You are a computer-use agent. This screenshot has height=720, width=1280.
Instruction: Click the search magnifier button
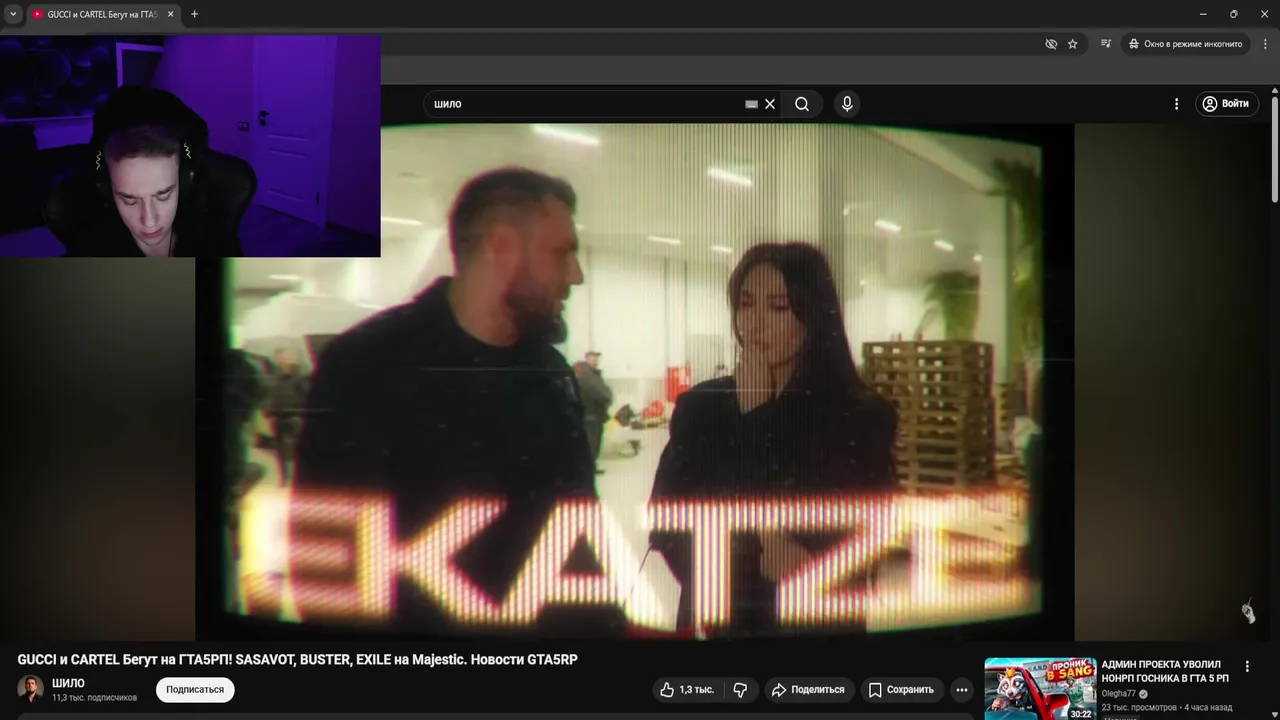(802, 104)
